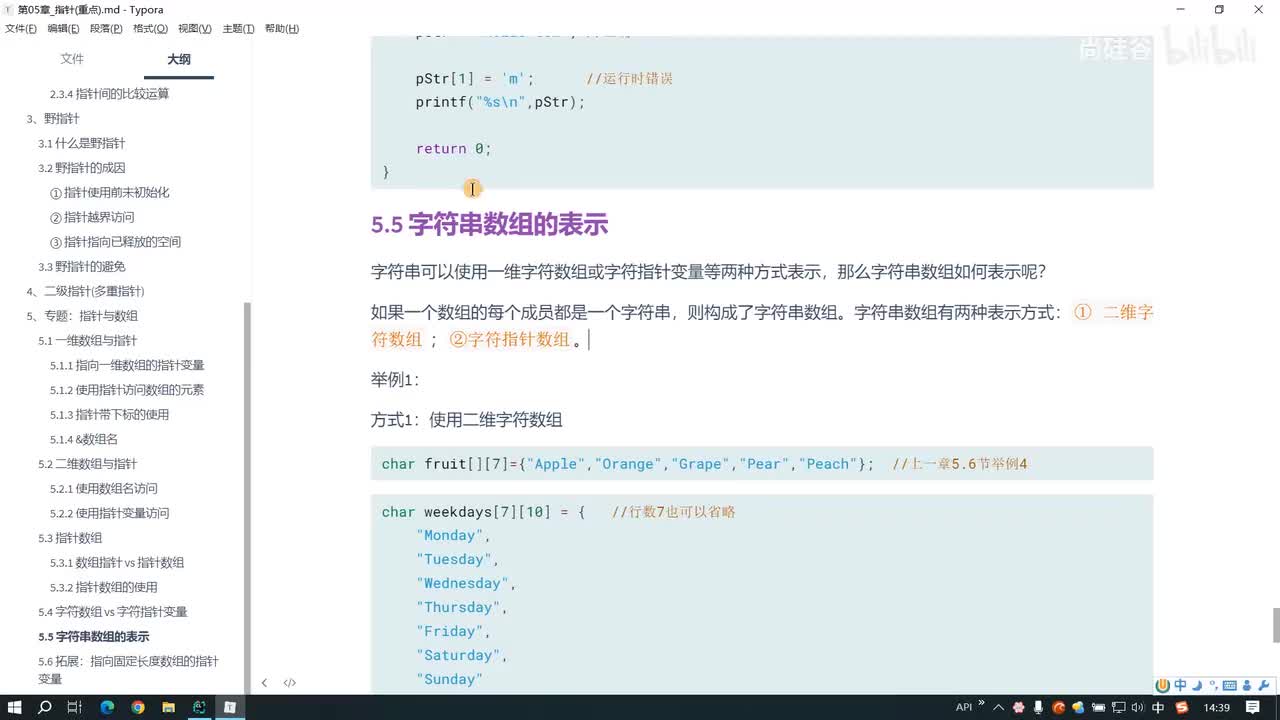The height and width of the screenshot is (720, 1280).
Task: Show hidden tray icons chevron
Action: (x=998, y=707)
